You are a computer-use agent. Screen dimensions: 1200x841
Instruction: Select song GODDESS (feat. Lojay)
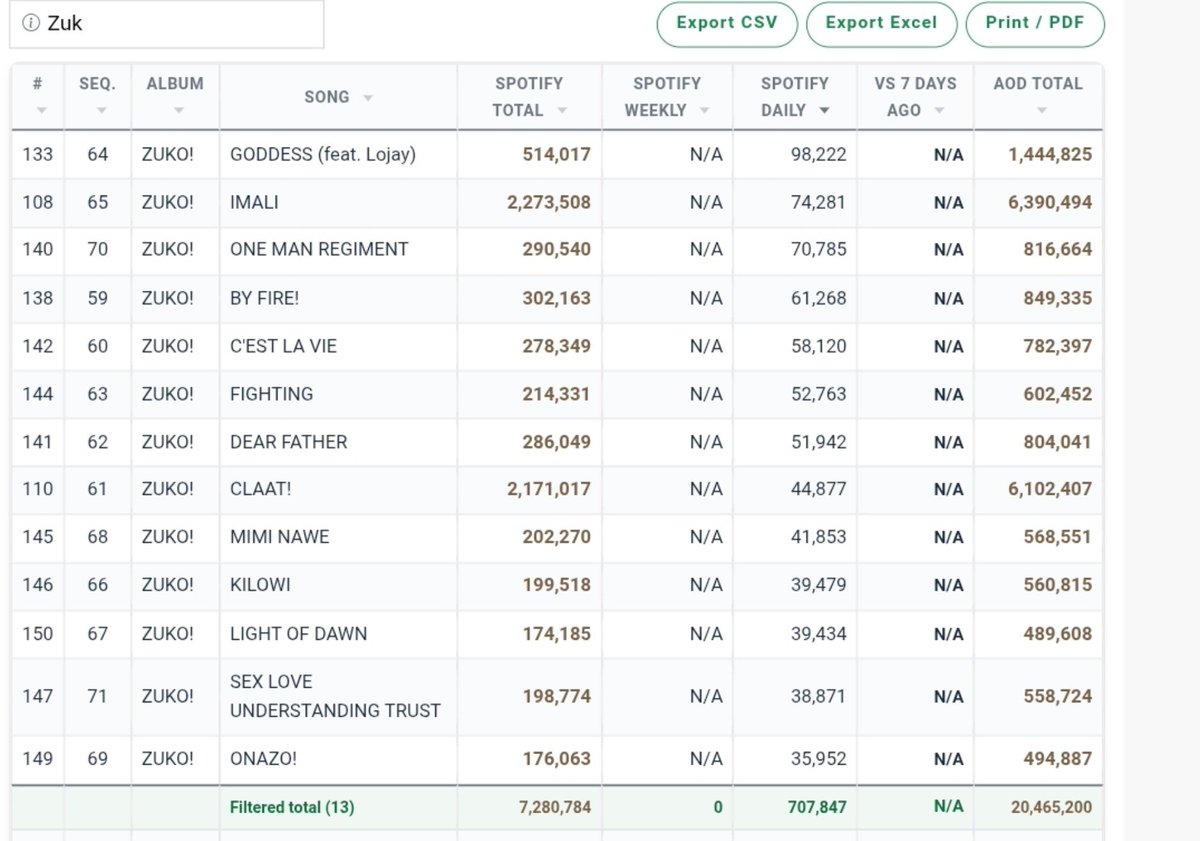point(323,155)
